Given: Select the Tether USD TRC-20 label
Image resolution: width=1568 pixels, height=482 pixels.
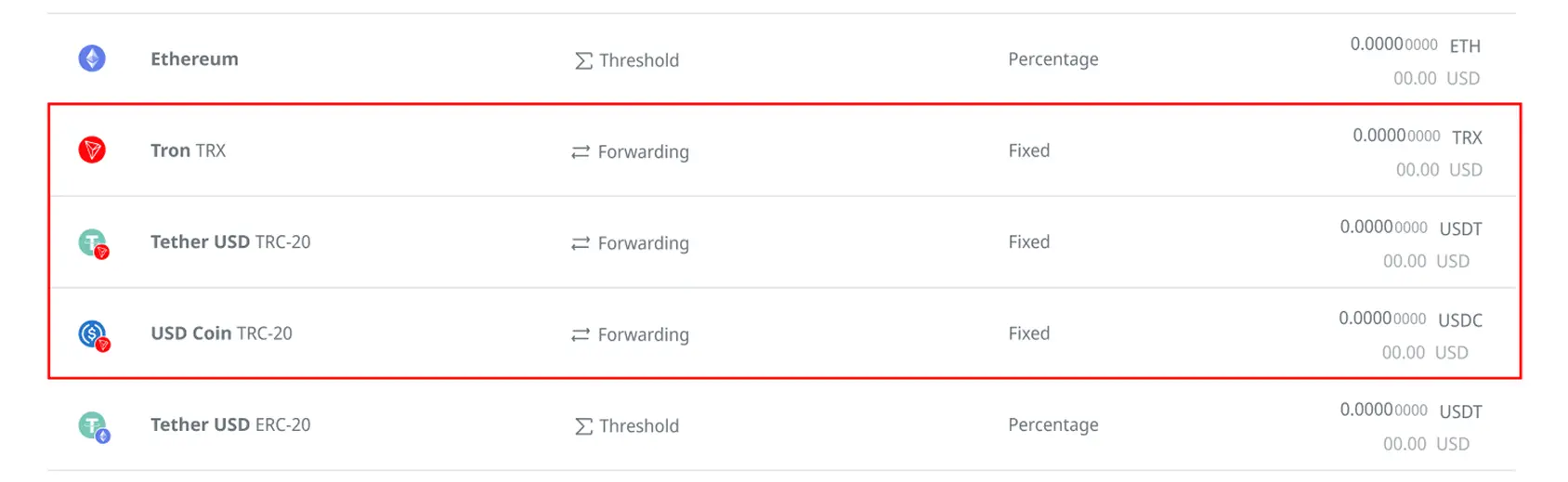Looking at the screenshot, I should [x=230, y=242].
